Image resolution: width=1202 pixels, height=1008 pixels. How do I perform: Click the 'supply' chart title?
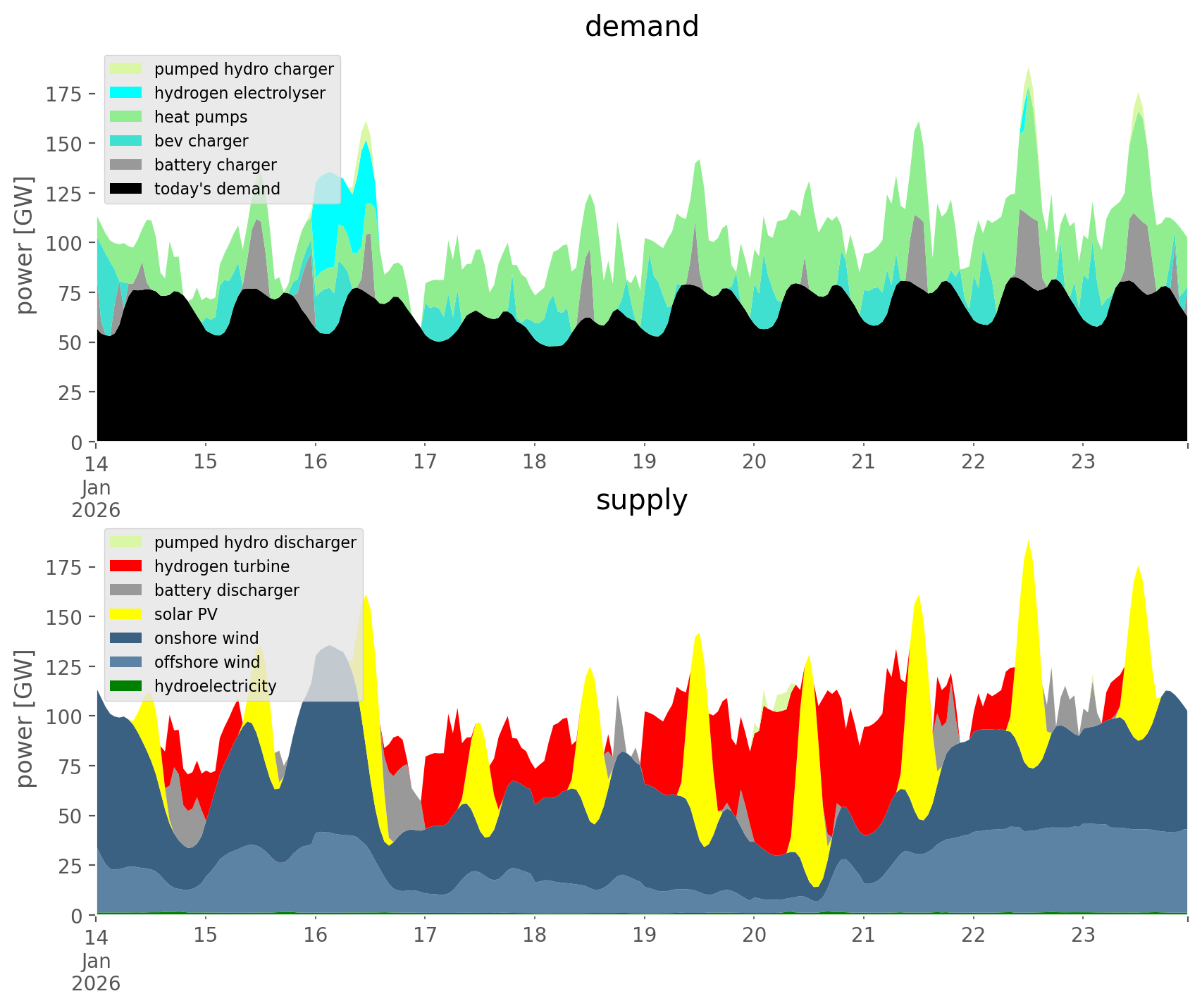641,500
